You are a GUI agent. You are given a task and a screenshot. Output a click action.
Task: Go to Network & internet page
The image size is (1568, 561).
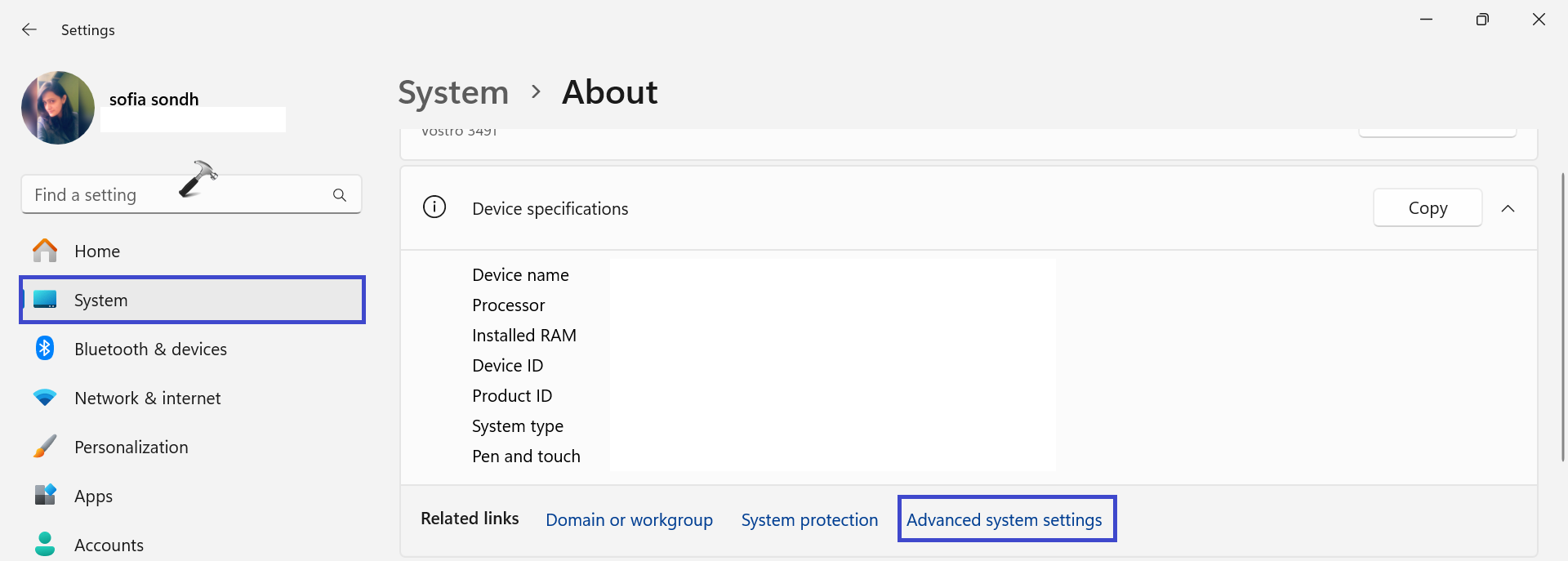(147, 398)
